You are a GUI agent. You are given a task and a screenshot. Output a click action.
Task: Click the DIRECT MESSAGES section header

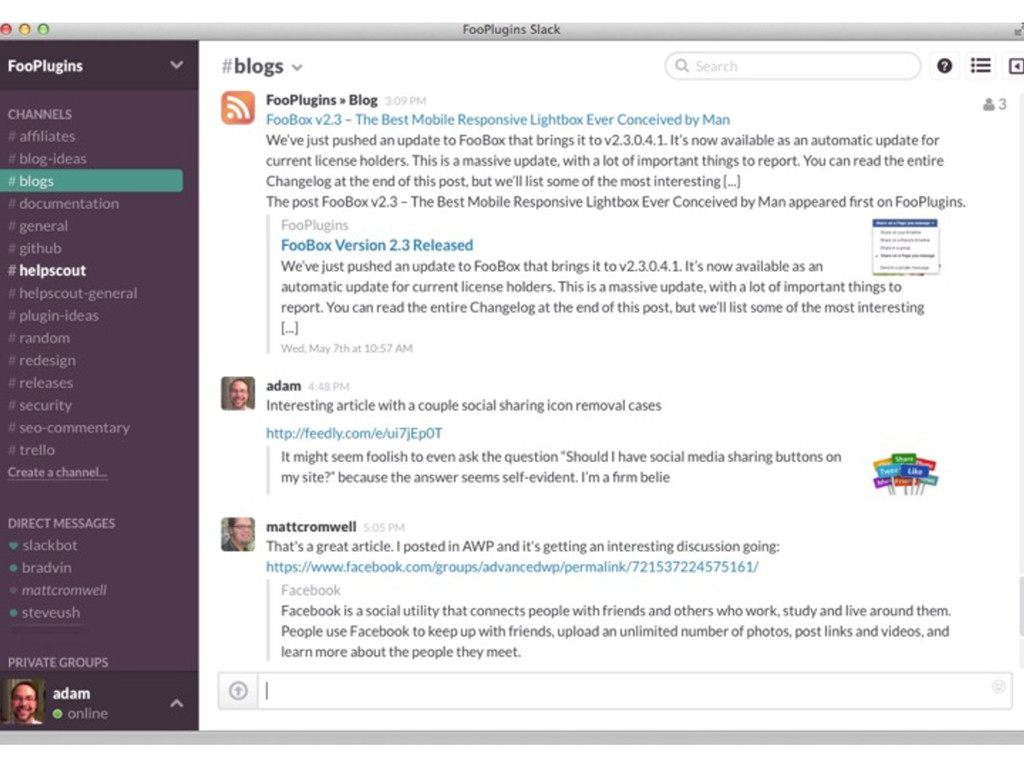click(61, 523)
